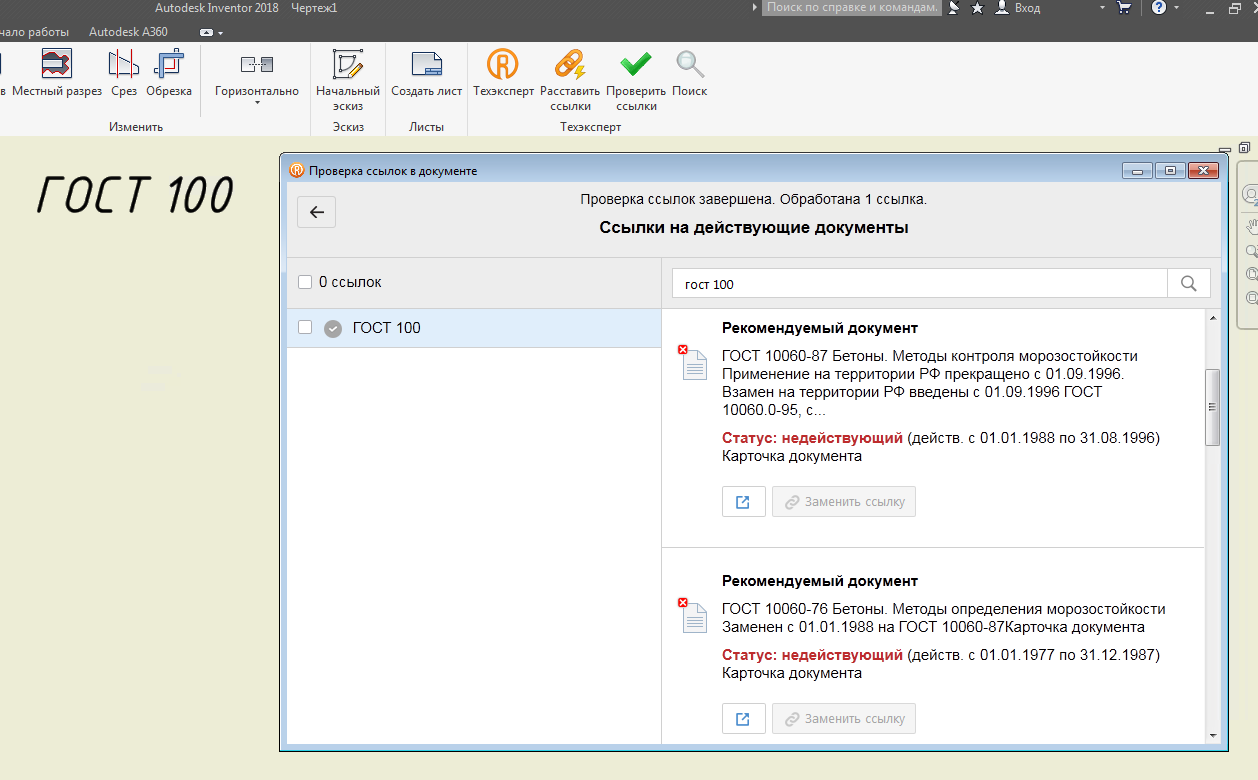Click the Техэксперт ribbon icon
Screen dimensions: 1258x780
[502, 66]
